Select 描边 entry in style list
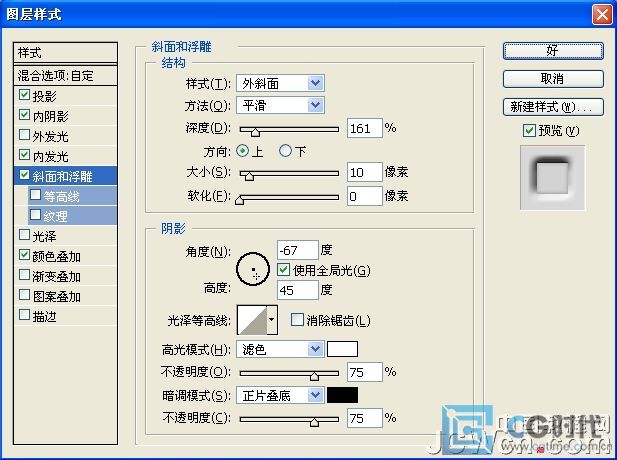This screenshot has height=460, width=617. [44, 316]
